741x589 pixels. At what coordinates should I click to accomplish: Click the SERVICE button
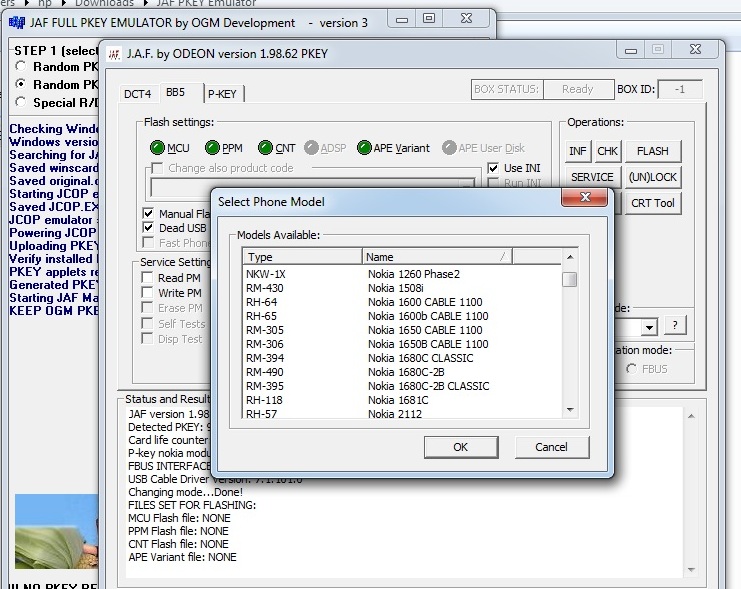click(593, 177)
